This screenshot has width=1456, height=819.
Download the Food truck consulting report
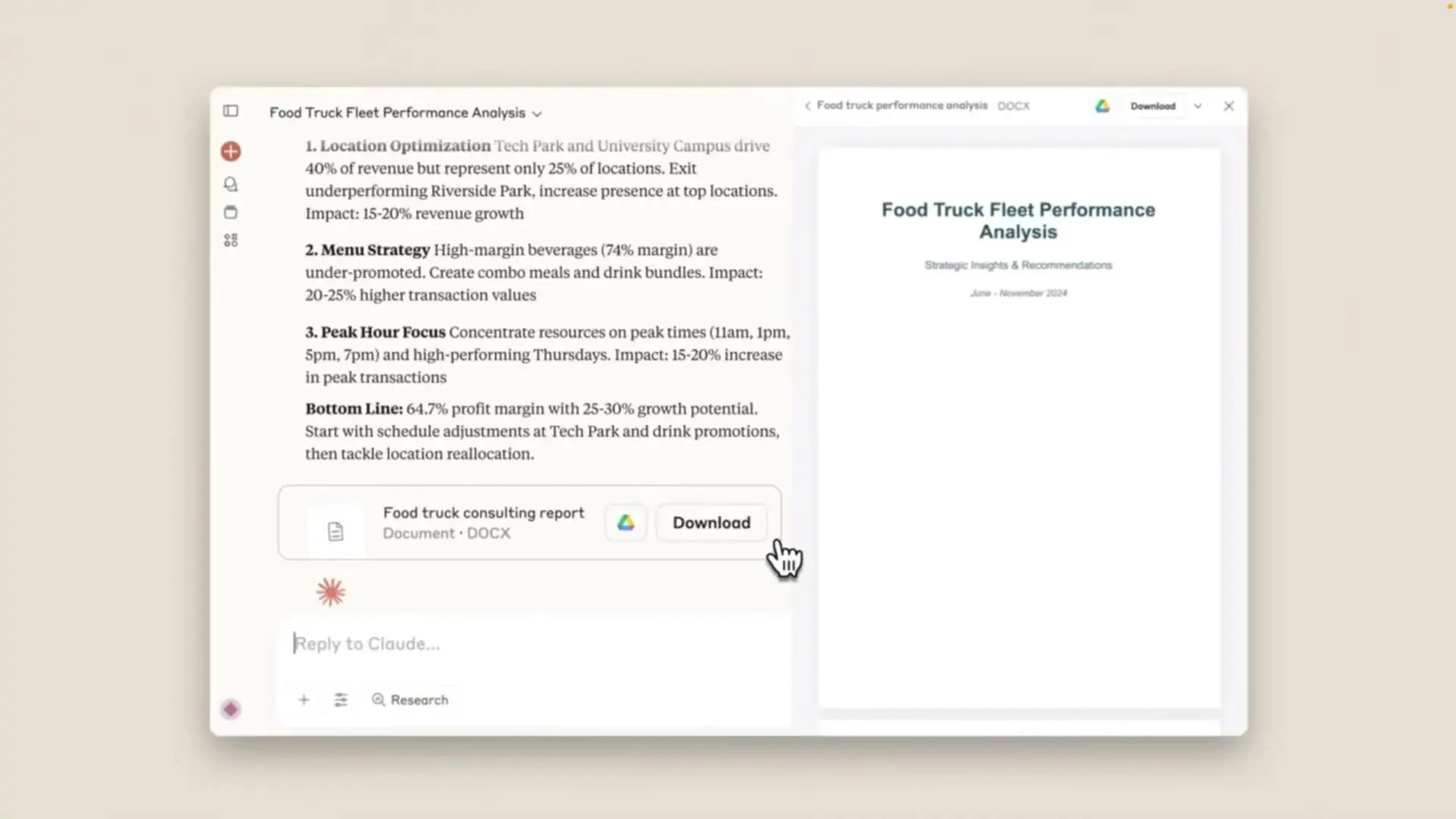711,522
